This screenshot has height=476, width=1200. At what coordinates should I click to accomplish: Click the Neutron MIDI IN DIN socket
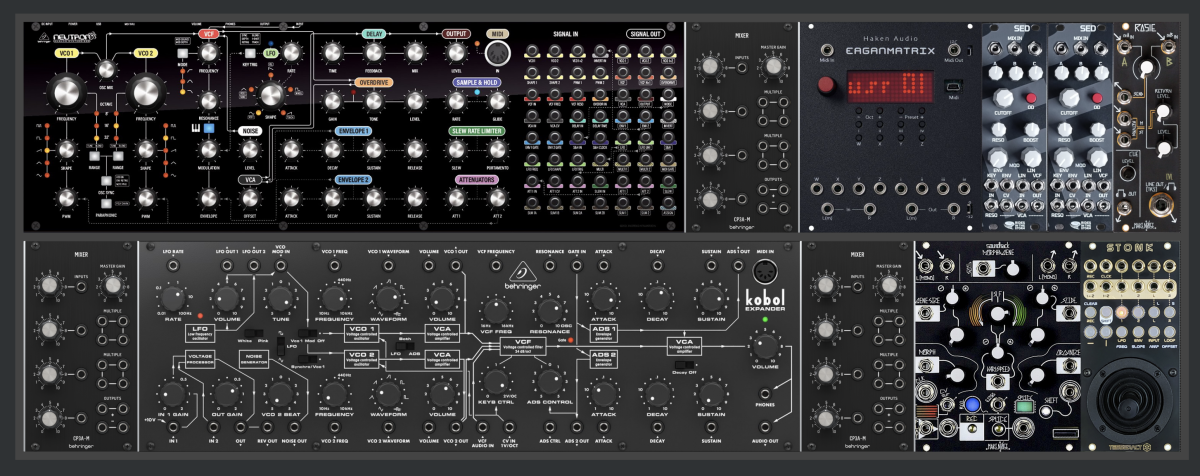pyautogui.click(x=498, y=53)
